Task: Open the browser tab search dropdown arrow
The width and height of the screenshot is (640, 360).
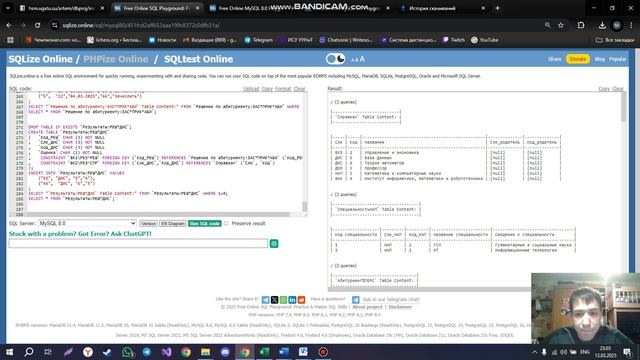Action: pos(8,8)
